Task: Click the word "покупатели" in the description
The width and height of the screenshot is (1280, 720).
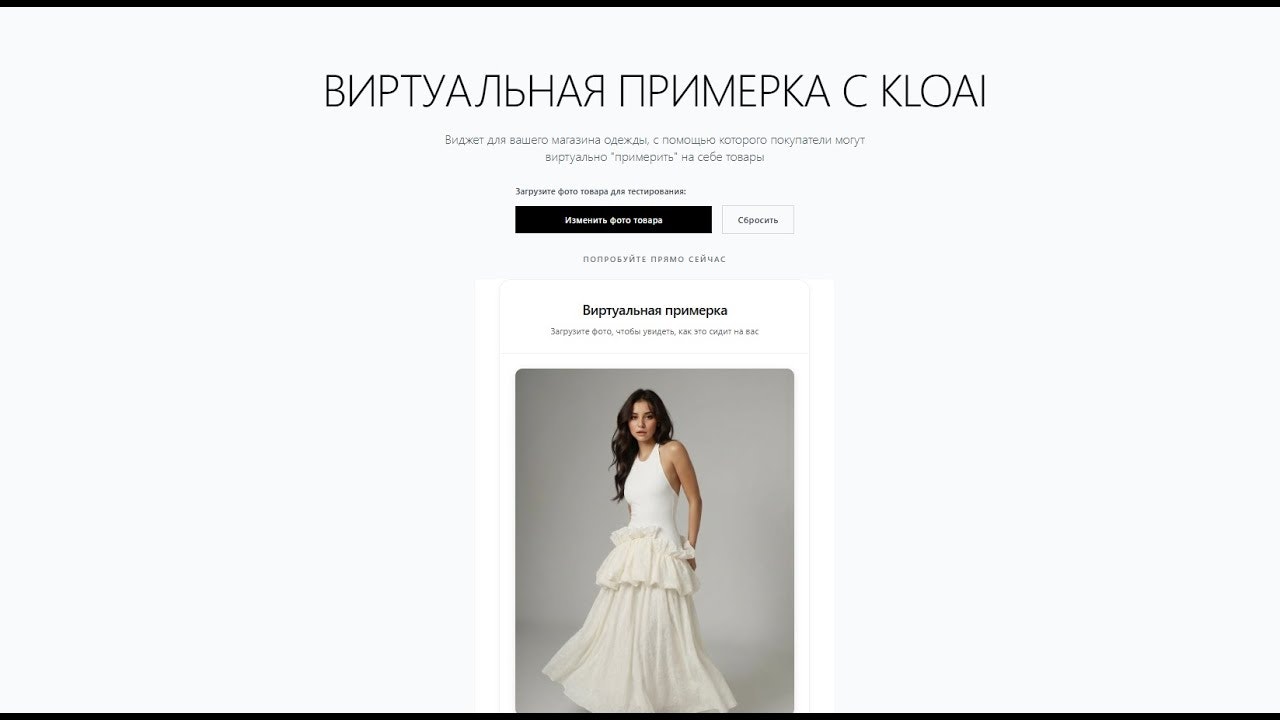Action: [800, 140]
